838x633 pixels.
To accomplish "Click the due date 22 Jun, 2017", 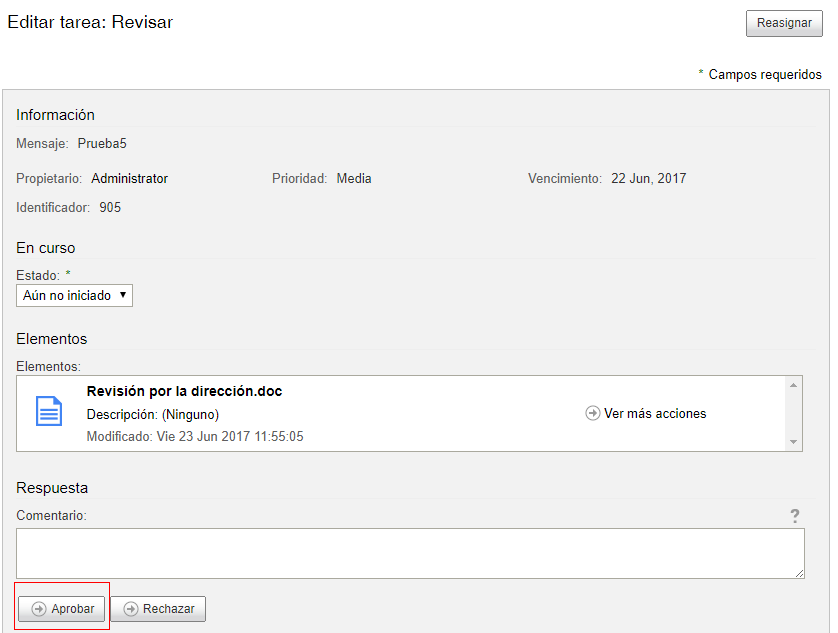I will (648, 179).
